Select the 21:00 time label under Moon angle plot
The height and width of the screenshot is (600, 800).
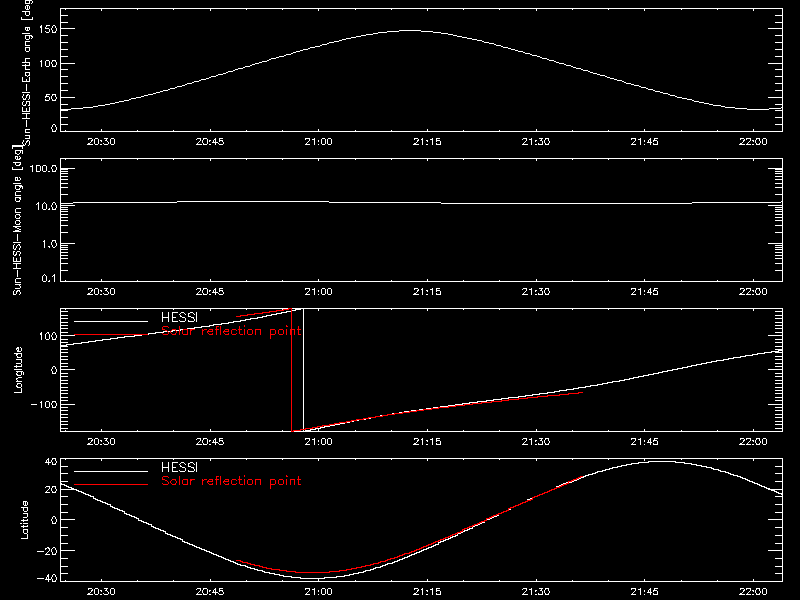(318, 292)
